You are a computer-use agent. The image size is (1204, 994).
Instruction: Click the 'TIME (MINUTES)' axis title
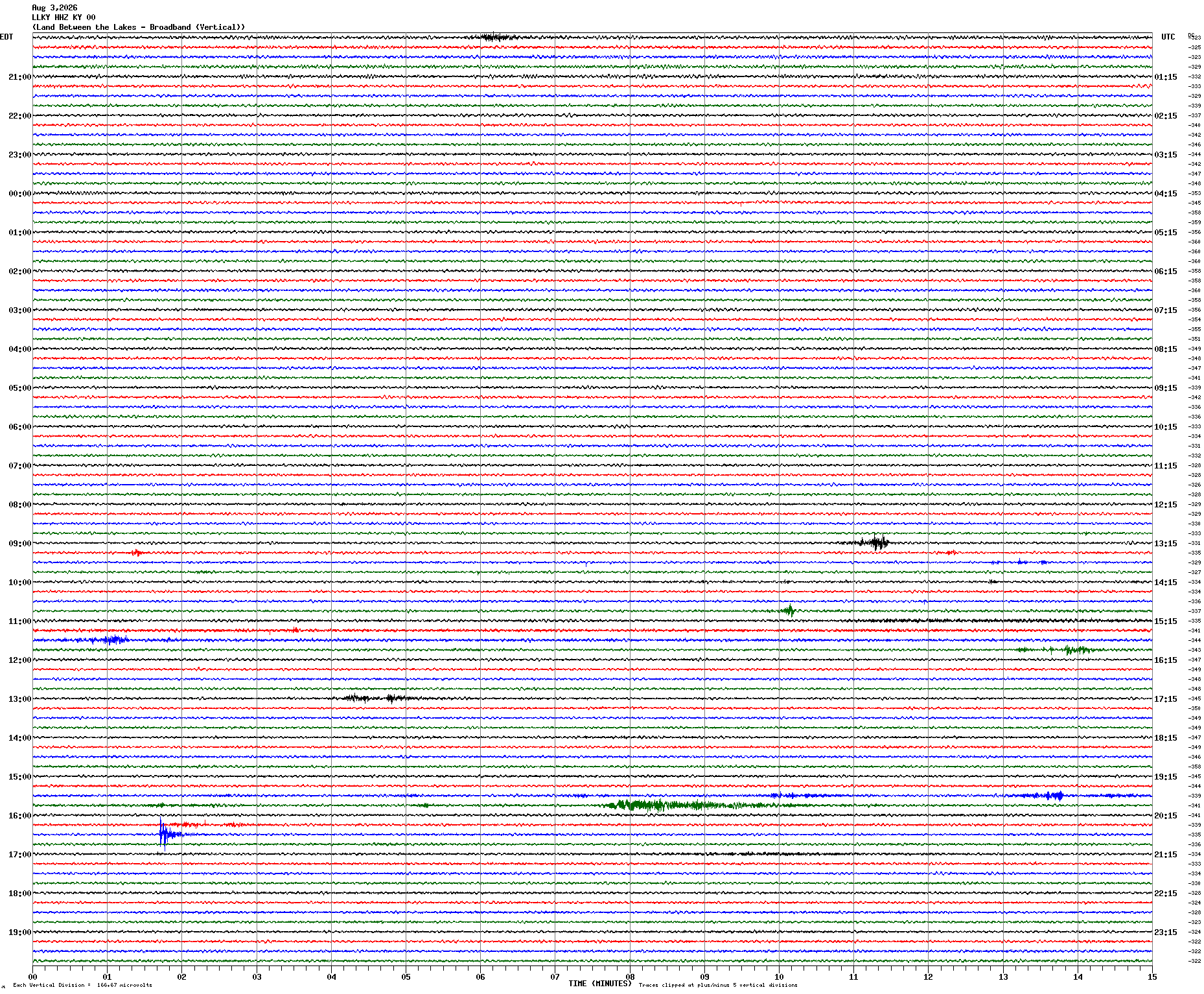pos(600,984)
